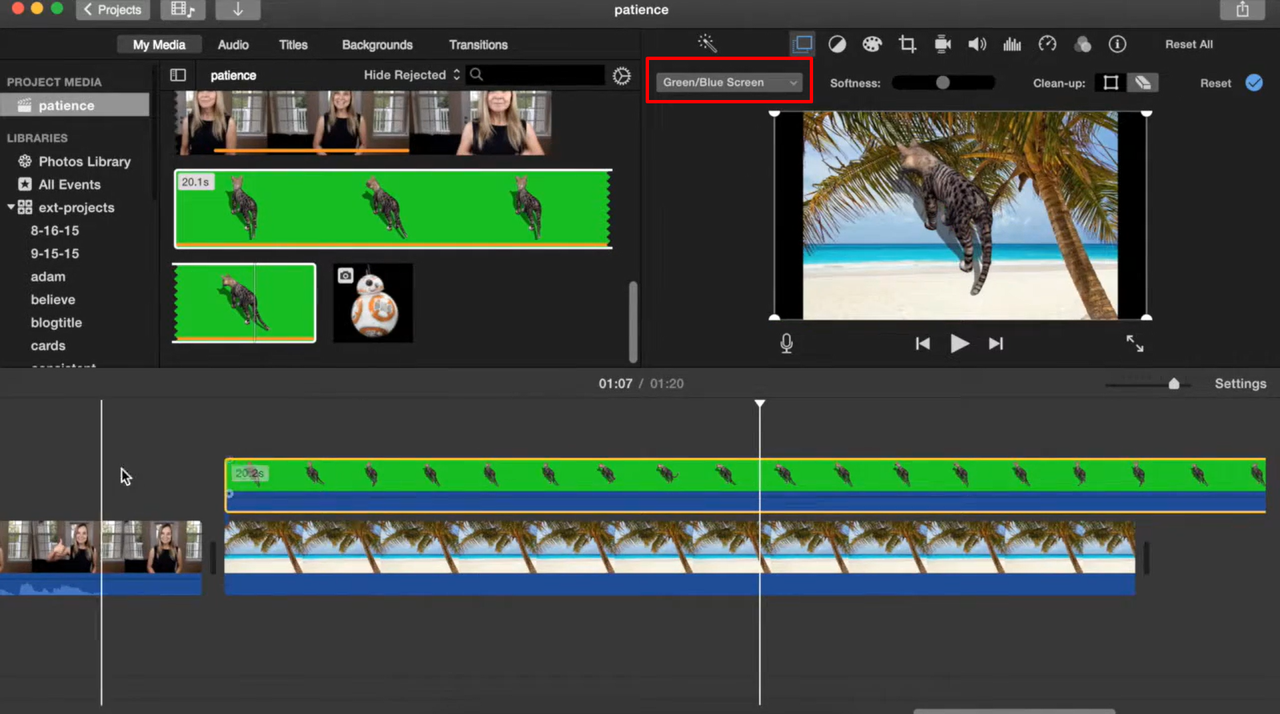Click the share icon in the title bar
The image size is (1280, 714).
coord(1242,10)
